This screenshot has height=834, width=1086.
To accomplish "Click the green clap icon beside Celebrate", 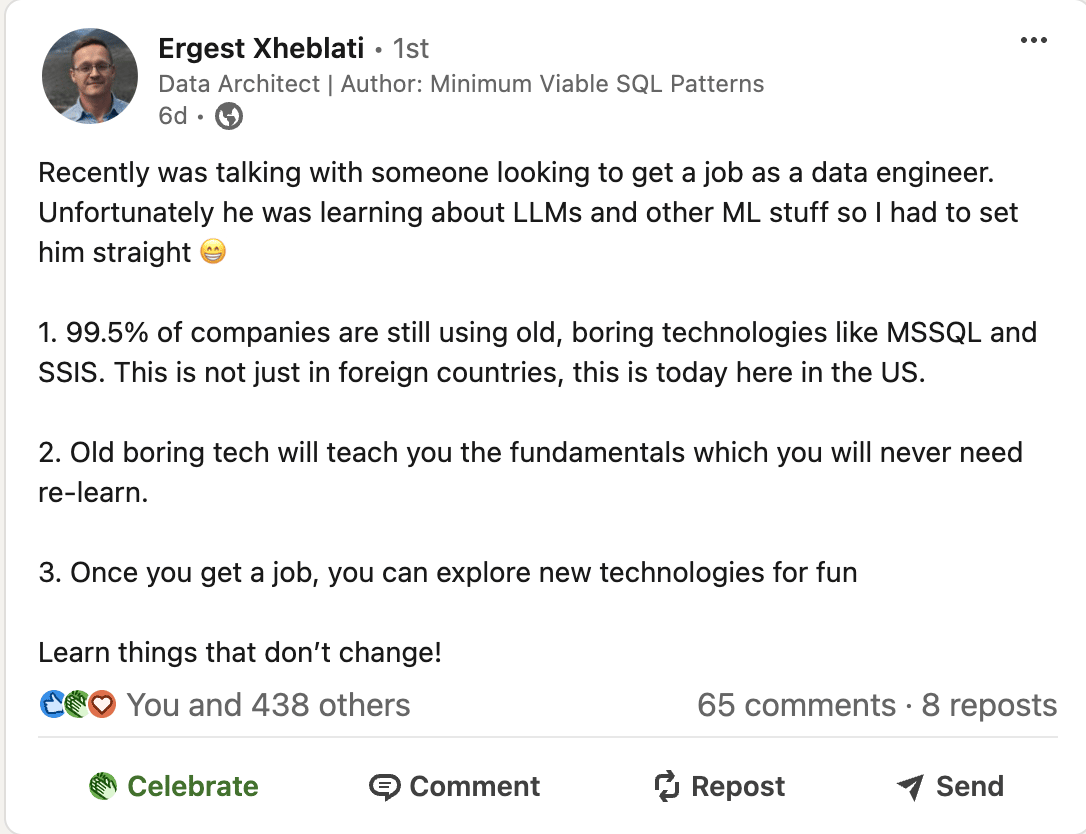I will (x=103, y=786).
